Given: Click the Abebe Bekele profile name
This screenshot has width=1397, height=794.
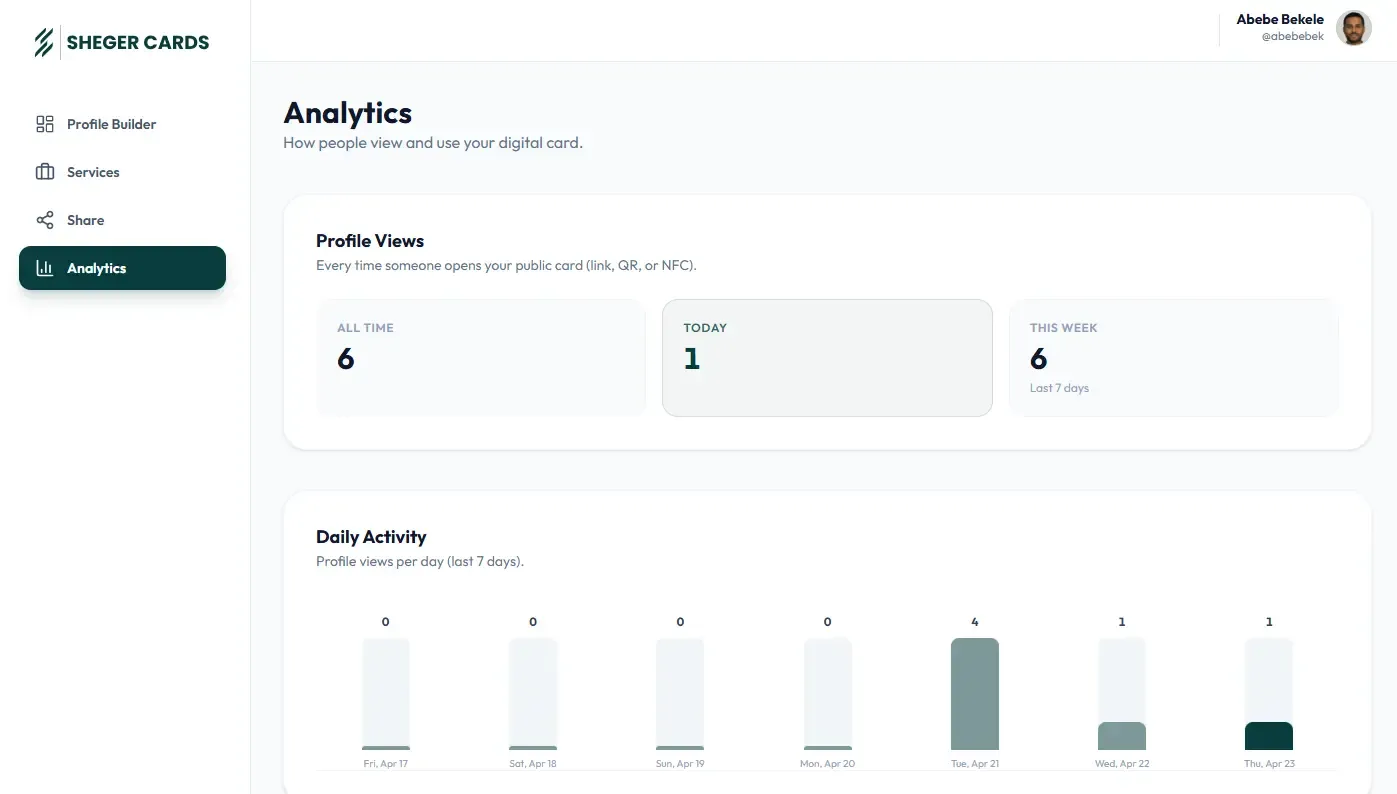Looking at the screenshot, I should pyautogui.click(x=1280, y=19).
